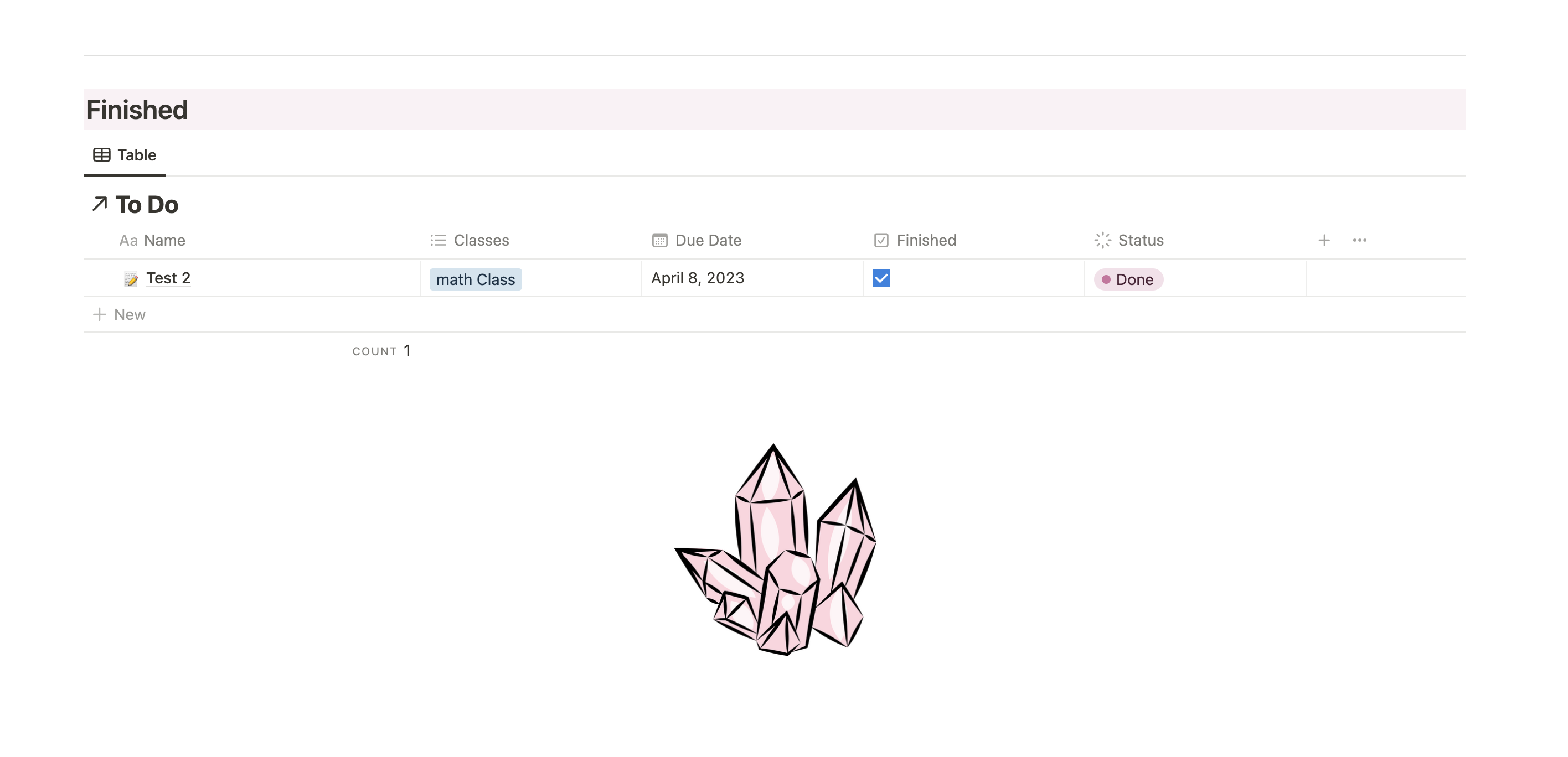The width and height of the screenshot is (1568, 757).
Task: Click the table view icon beside Table
Action: [x=101, y=155]
